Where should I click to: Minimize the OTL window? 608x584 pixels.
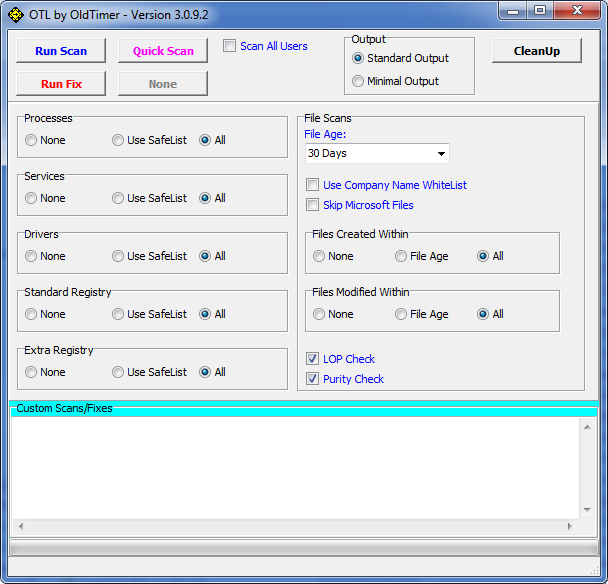[x=513, y=11]
